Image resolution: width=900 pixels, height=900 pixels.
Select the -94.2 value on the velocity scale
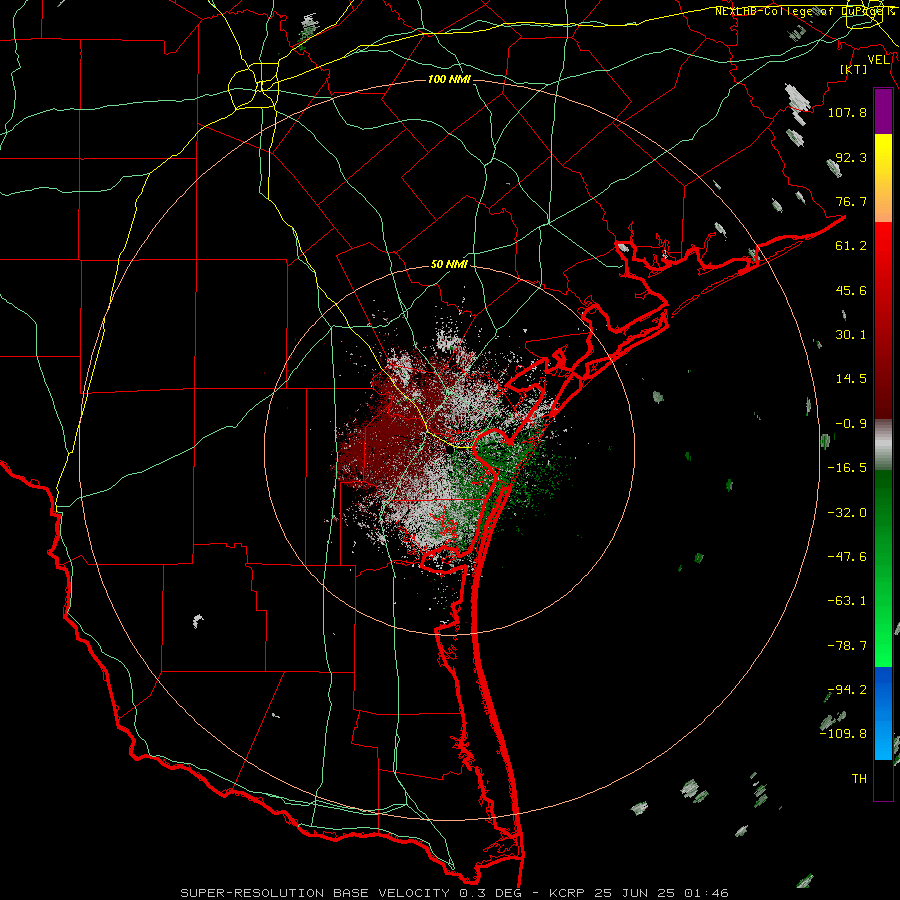click(x=847, y=690)
